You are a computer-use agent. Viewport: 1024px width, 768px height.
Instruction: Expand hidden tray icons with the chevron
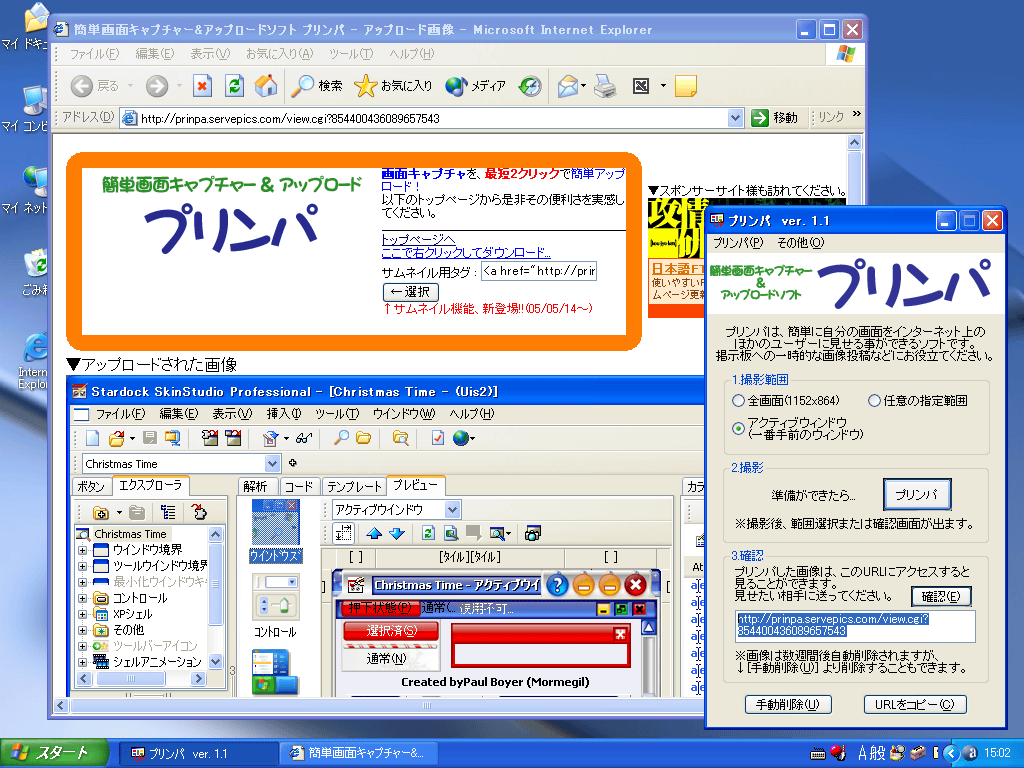(x=951, y=754)
